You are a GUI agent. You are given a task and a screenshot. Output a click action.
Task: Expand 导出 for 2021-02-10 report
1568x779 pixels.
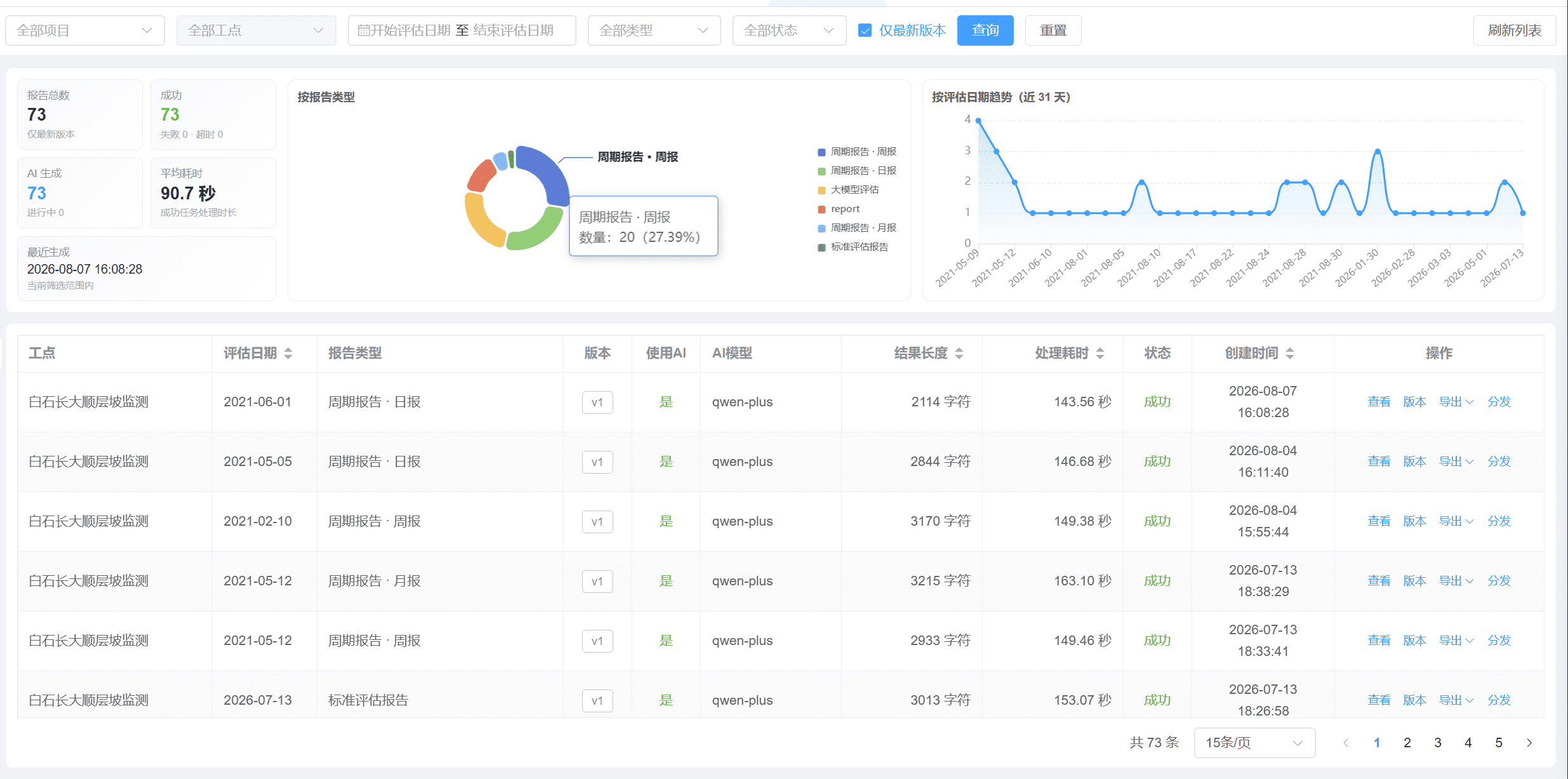[1456, 521]
